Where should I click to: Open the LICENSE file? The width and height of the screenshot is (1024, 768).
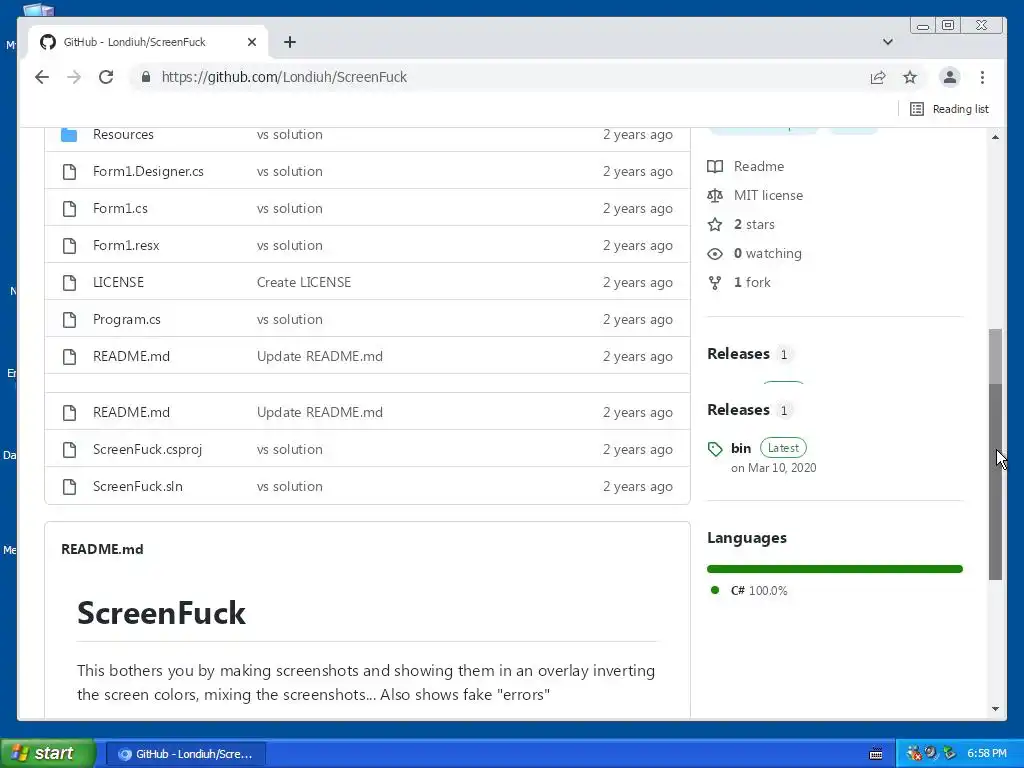pos(118,282)
